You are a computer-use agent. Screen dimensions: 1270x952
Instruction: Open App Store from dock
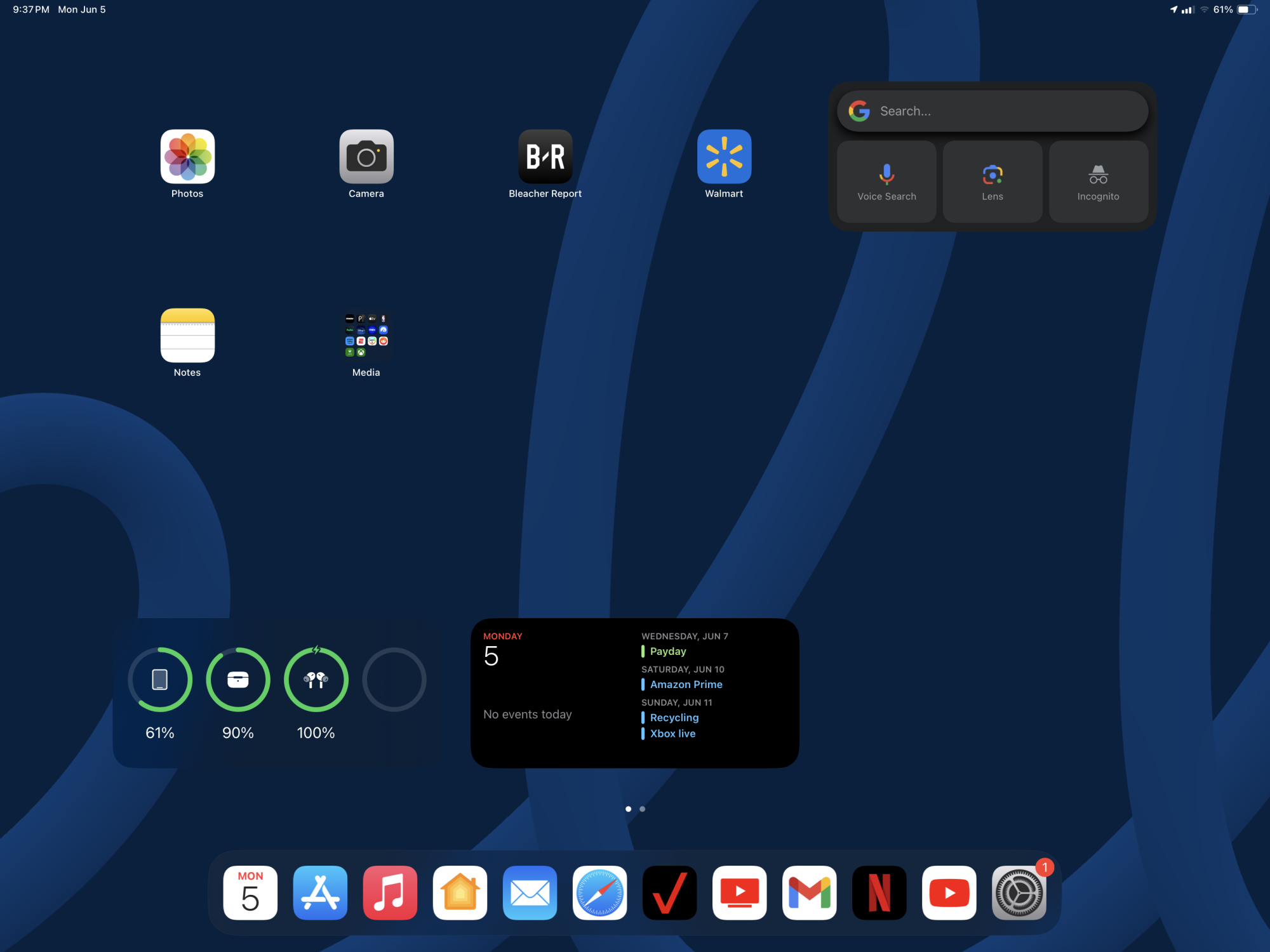321,893
